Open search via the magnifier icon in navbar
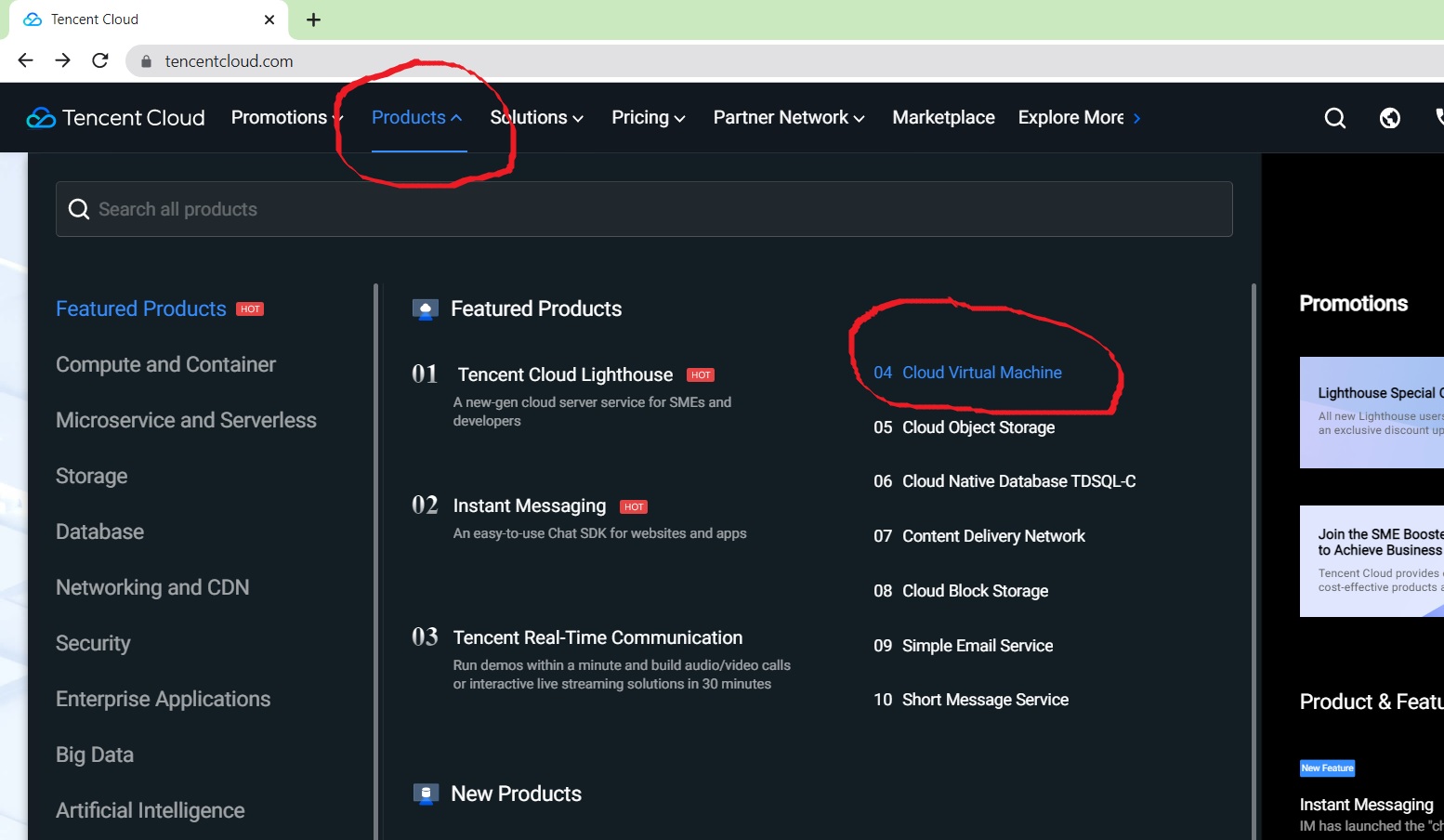The image size is (1444, 840). (1335, 118)
